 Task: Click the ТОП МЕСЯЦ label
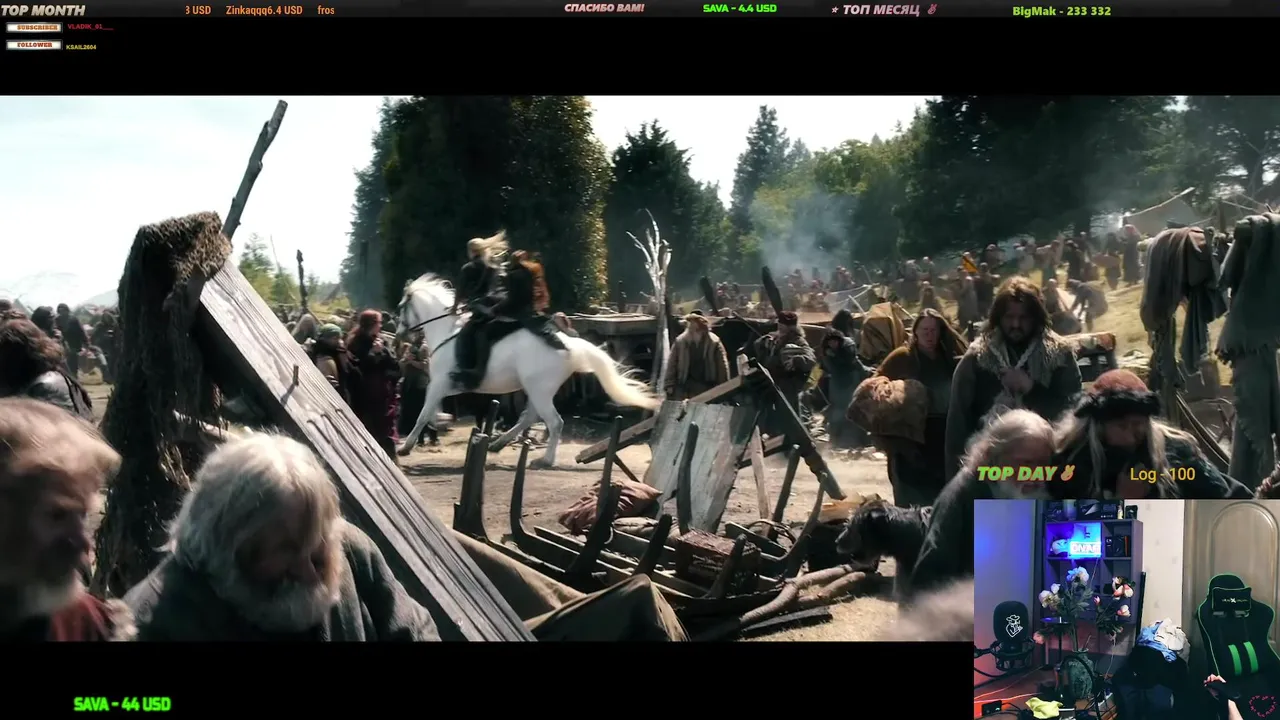[880, 10]
